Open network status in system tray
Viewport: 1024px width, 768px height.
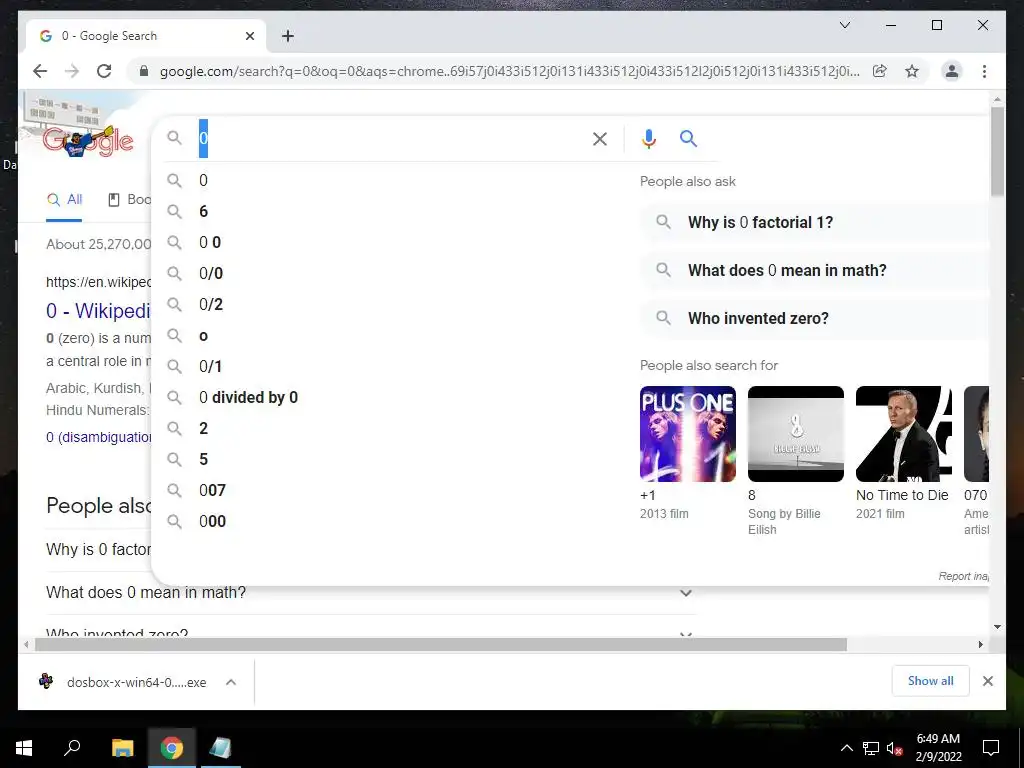point(871,748)
